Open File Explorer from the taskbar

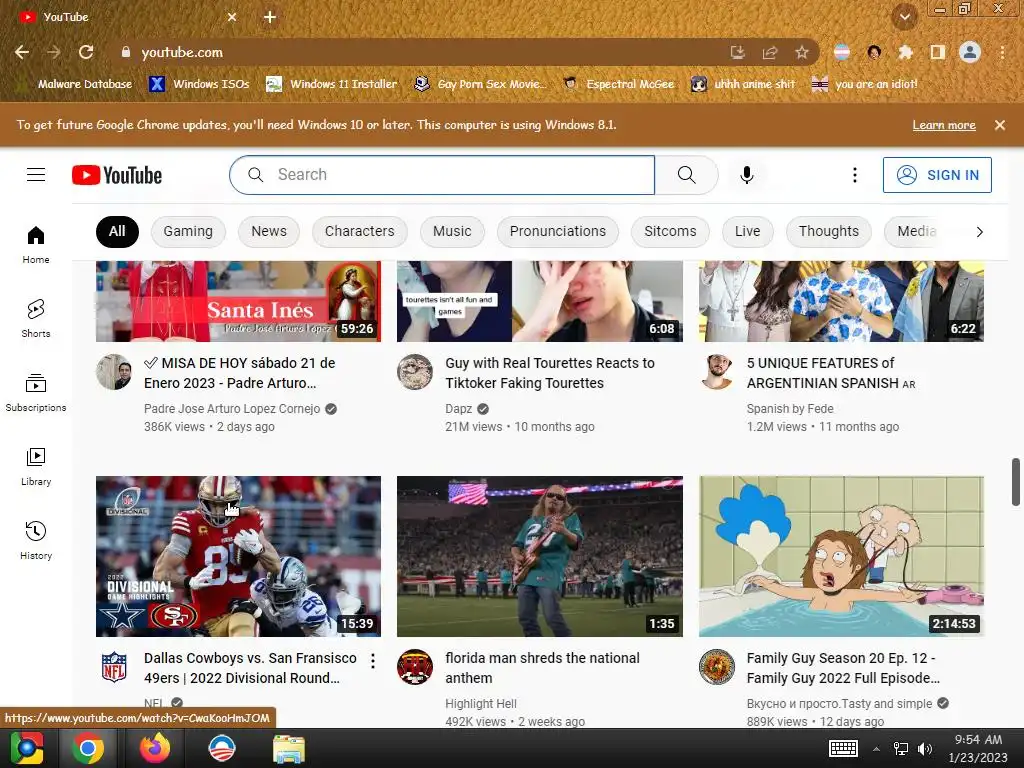[289, 748]
